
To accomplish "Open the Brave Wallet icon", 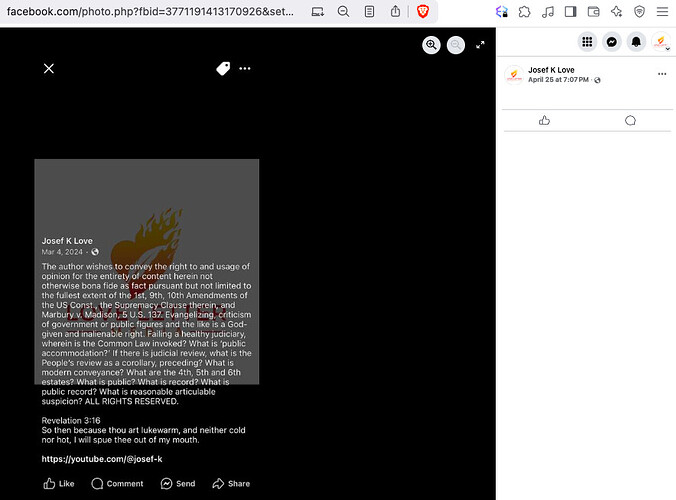I will point(594,12).
